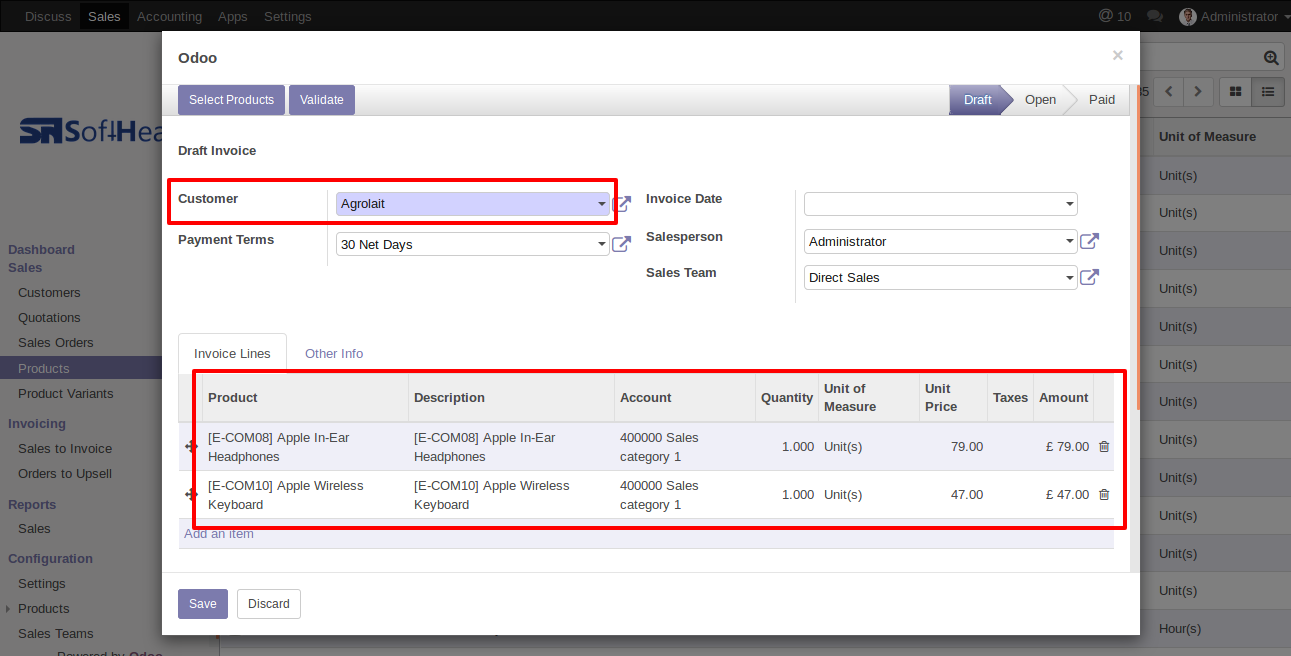Open Quotations in the sidebar

[x=49, y=318]
